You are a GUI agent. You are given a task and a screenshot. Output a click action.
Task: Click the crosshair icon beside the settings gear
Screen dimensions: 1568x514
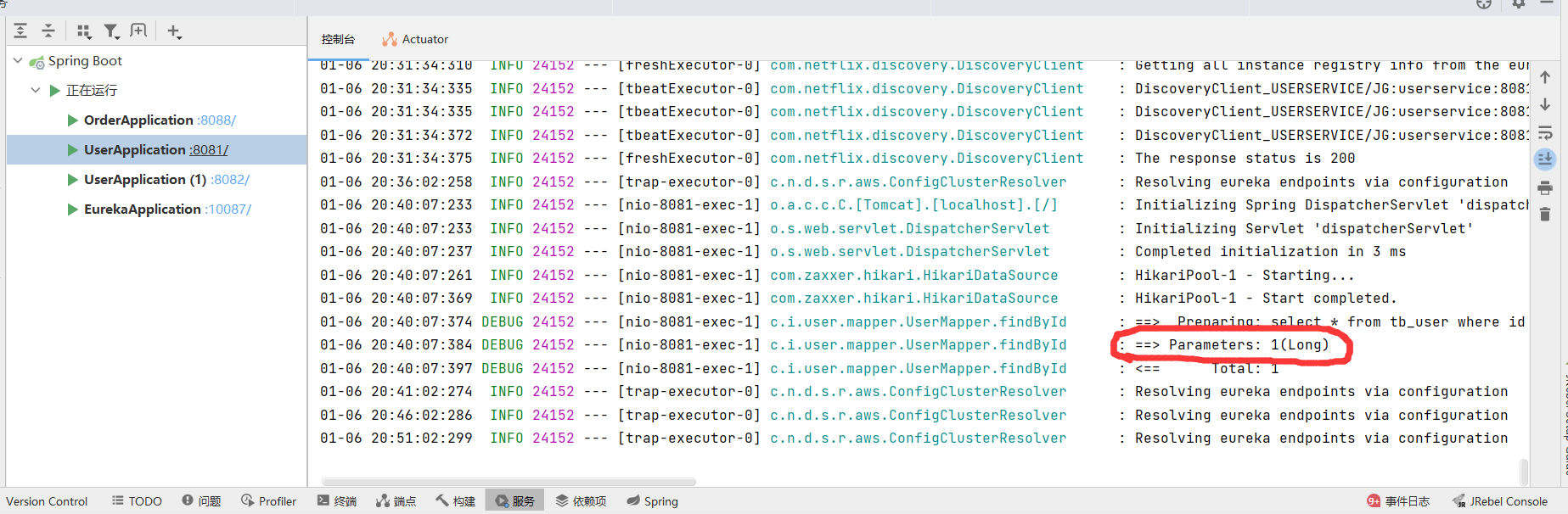[x=1484, y=4]
